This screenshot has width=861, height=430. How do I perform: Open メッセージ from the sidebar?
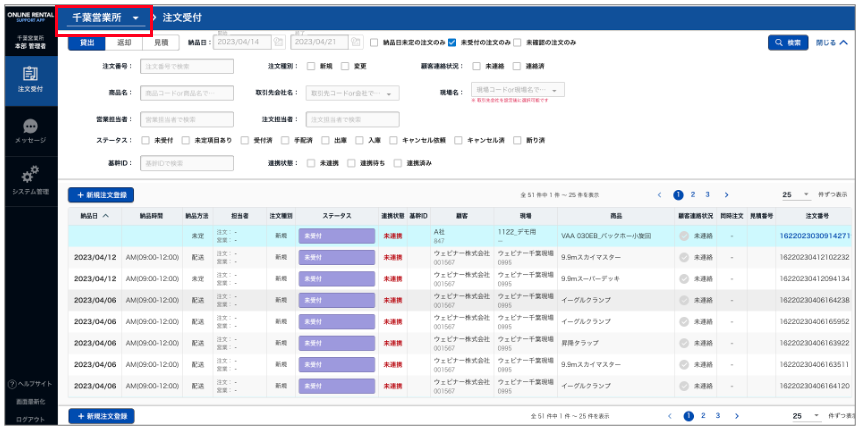coord(29,131)
